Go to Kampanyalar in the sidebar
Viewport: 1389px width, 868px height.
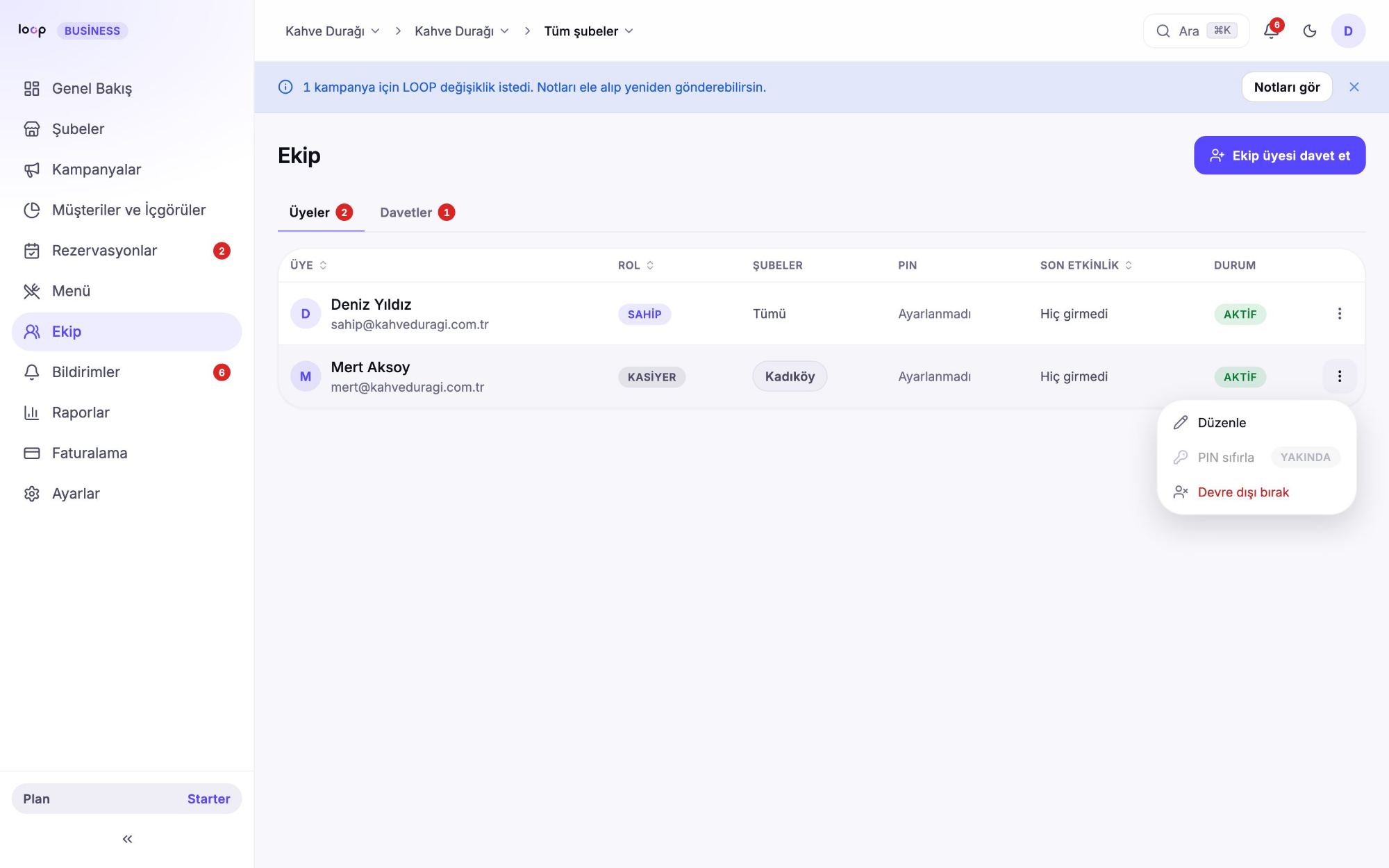tap(127, 170)
